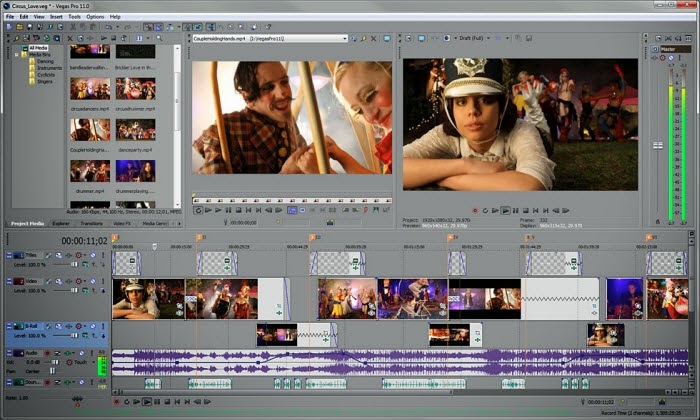
Task: Click Track Motion icon on Titles track
Action: click(x=58, y=255)
